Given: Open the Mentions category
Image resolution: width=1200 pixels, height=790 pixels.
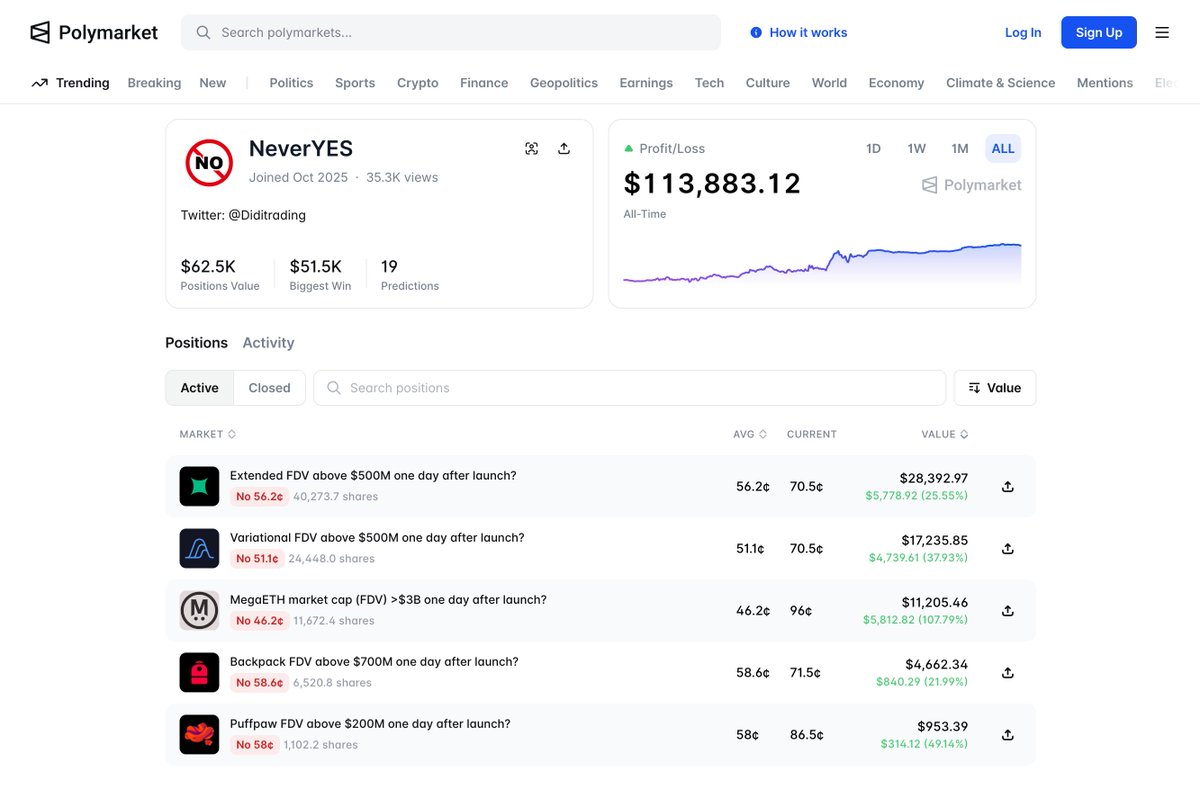Looking at the screenshot, I should click(1105, 83).
